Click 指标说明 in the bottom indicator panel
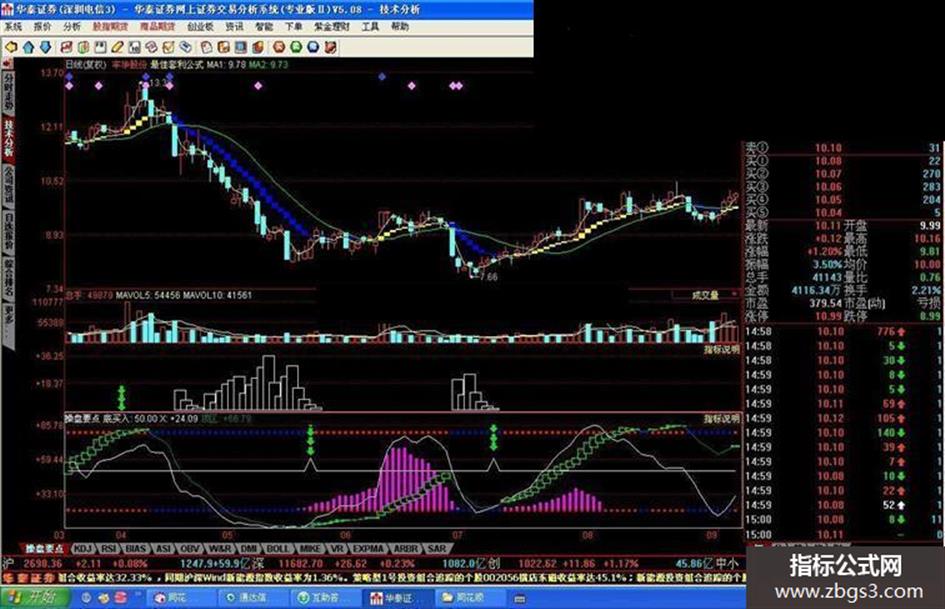This screenshot has height=609, width=945. 722,418
